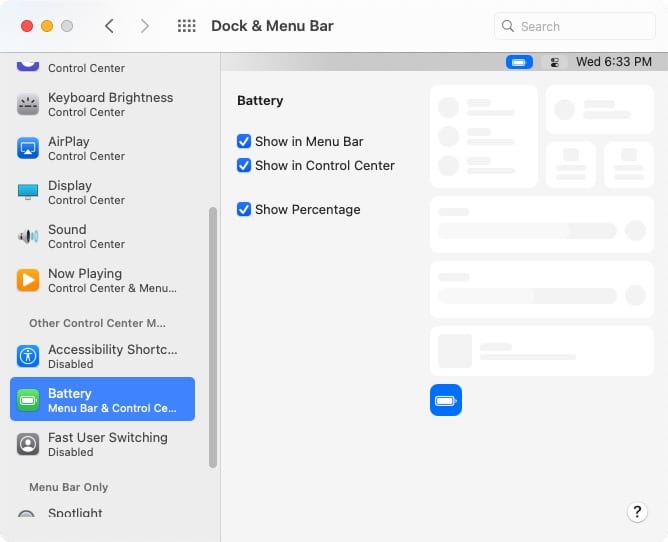Image resolution: width=668 pixels, height=542 pixels.
Task: Select the Accessibility Shortc... row label
Action: tap(112, 349)
